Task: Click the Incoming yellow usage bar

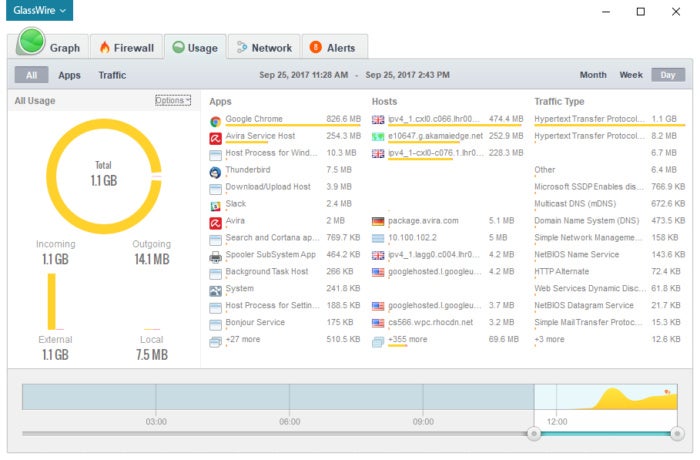Action: [x=52, y=301]
